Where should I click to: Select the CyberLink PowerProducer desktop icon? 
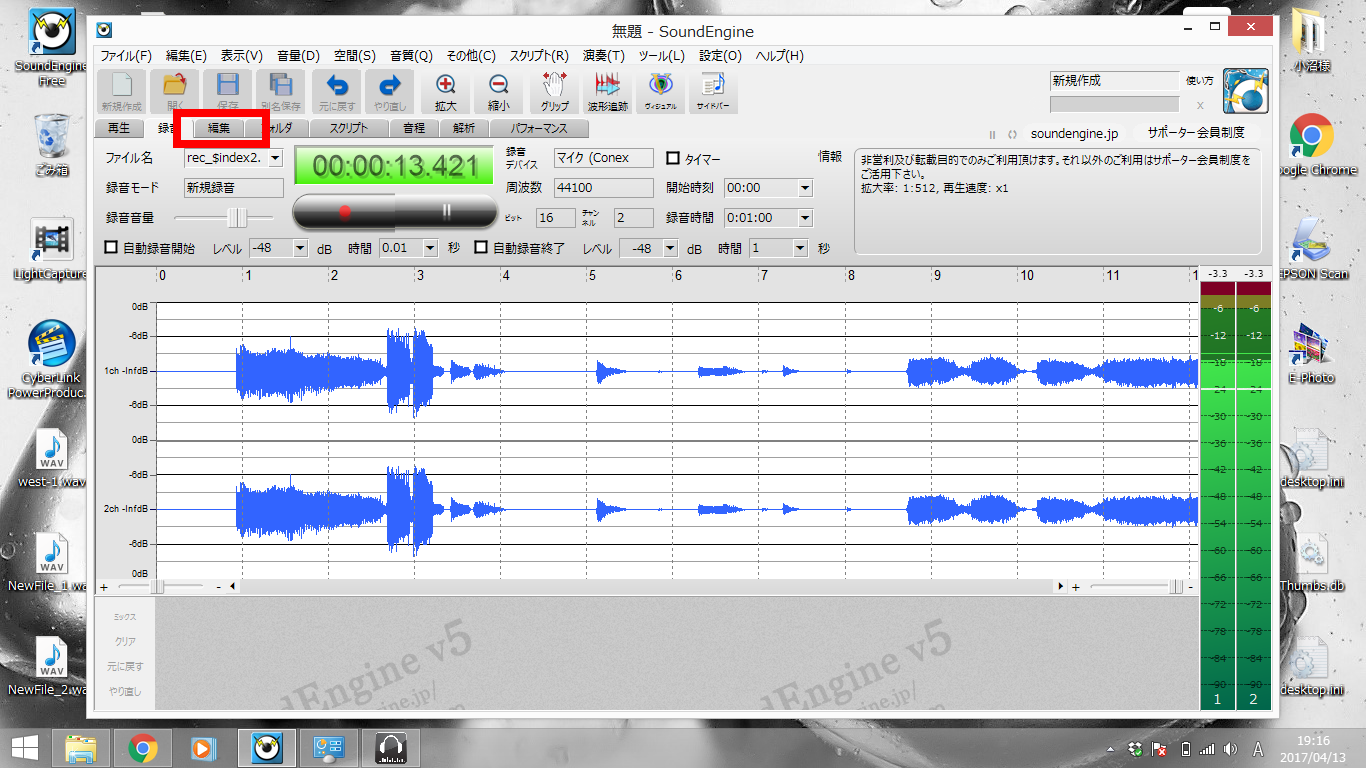click(x=52, y=358)
